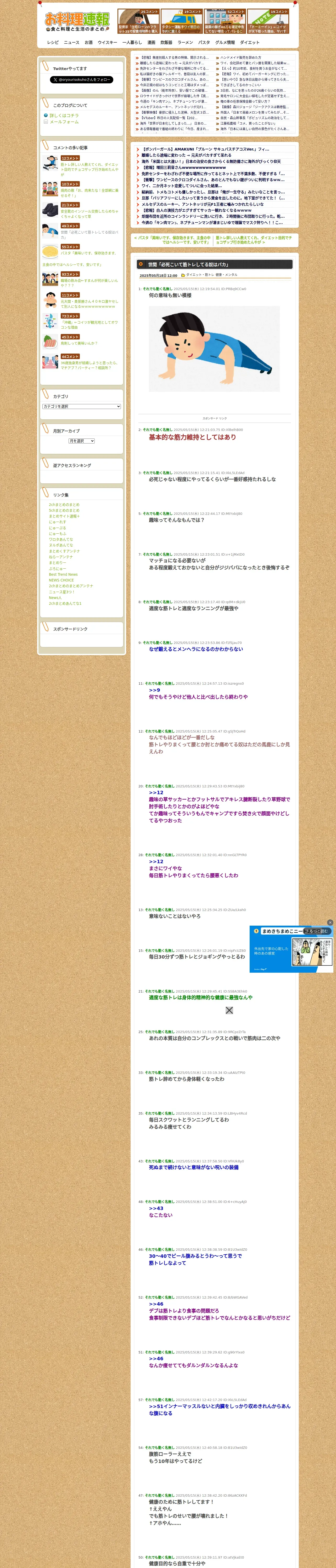Image resolution: width=336 pixels, height=1568 pixels.
Task: Open the safety boots thumbnail with 21コメント
Action: click(x=51, y=210)
